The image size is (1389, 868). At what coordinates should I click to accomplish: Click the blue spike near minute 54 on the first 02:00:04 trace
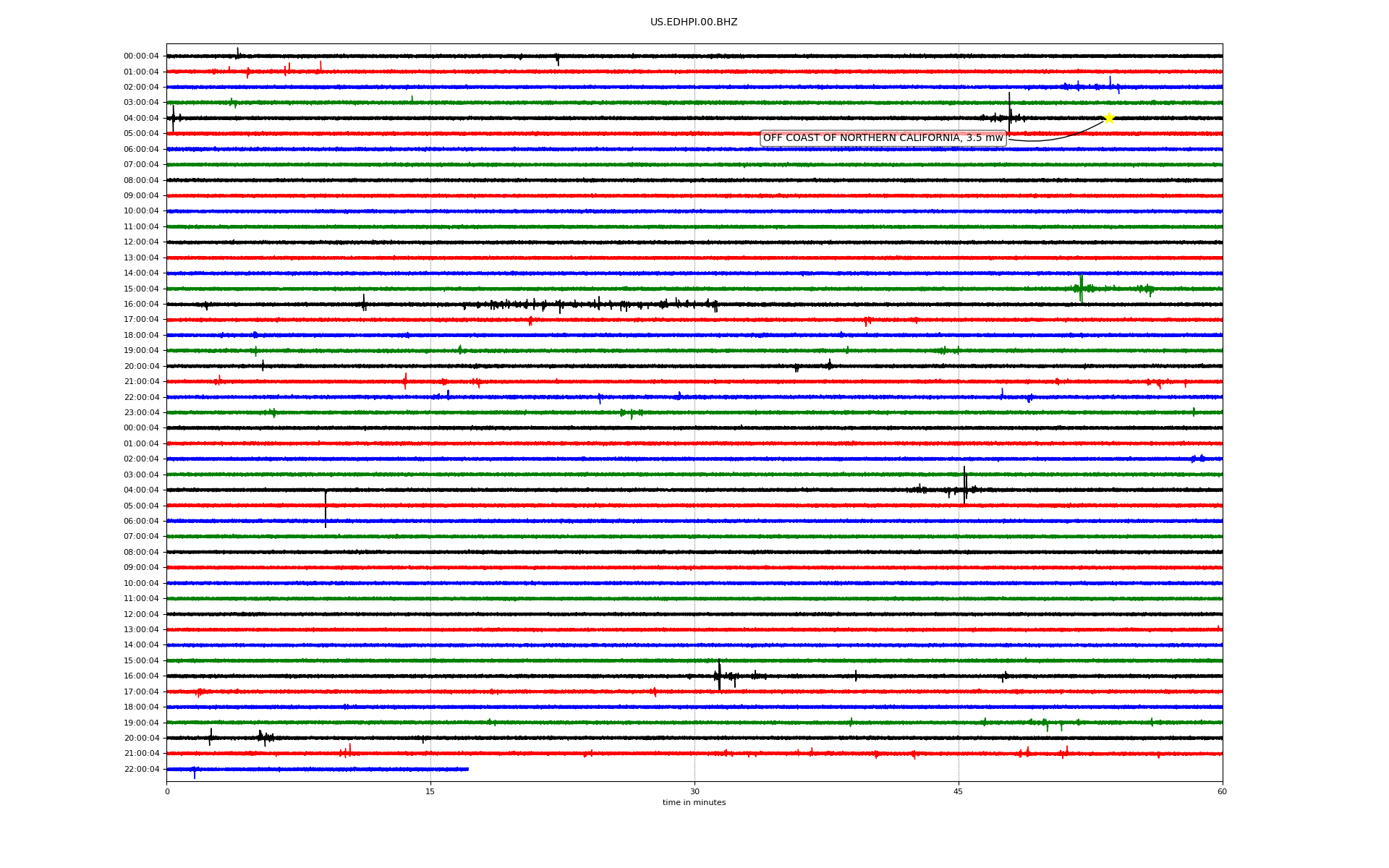1110,82
